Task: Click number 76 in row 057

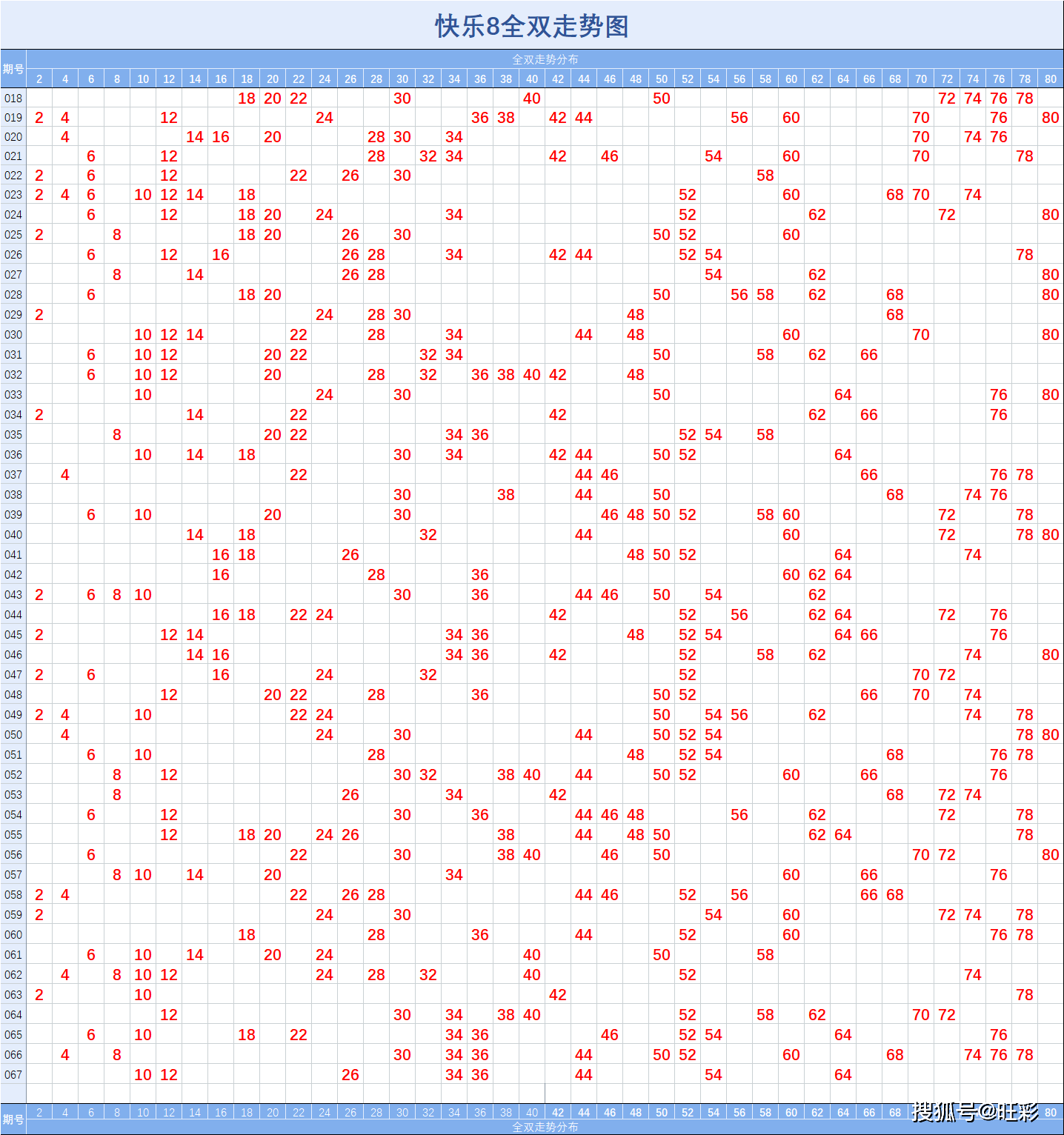Action: pos(999,875)
